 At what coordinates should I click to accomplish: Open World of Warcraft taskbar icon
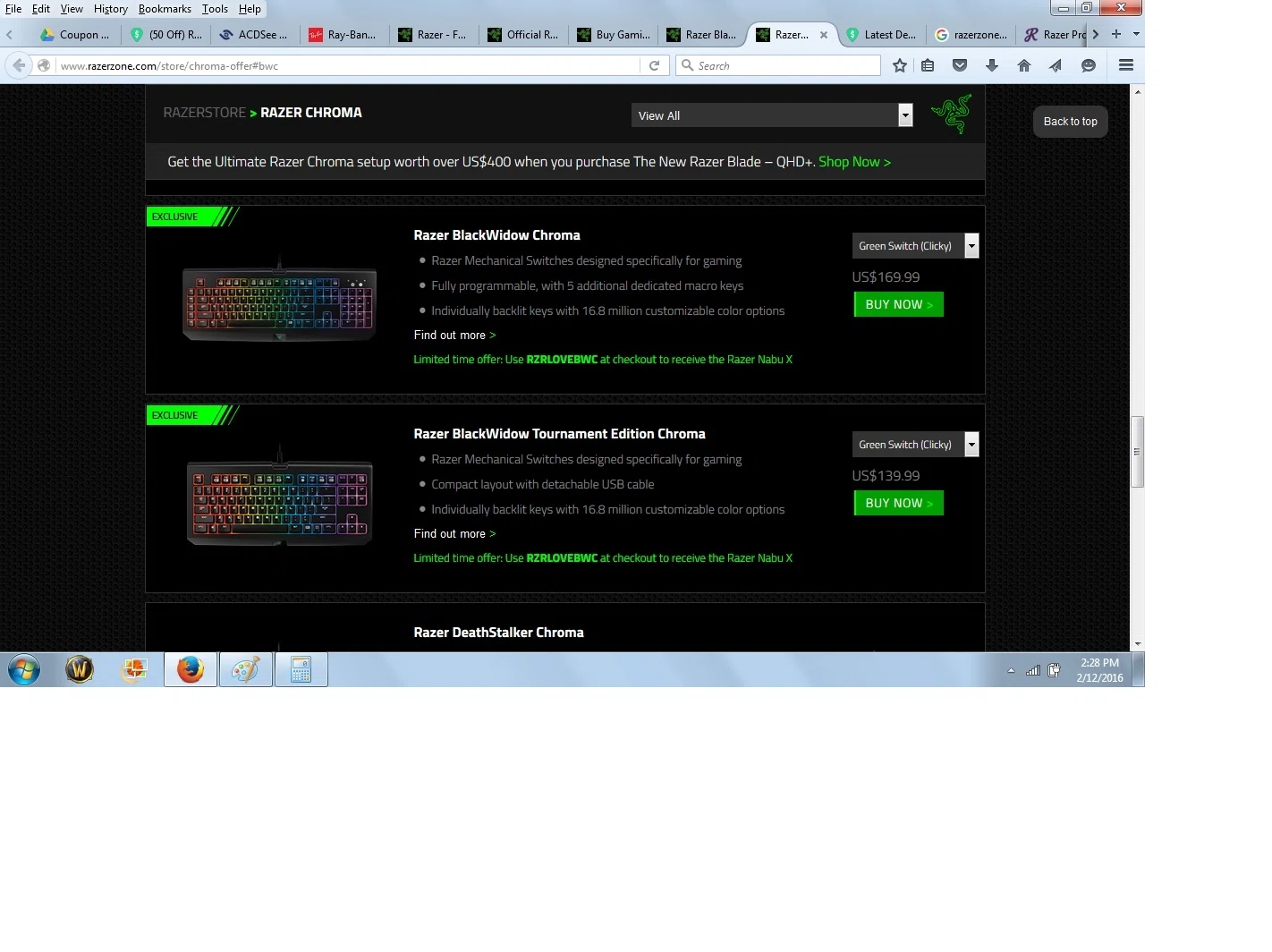click(80, 669)
